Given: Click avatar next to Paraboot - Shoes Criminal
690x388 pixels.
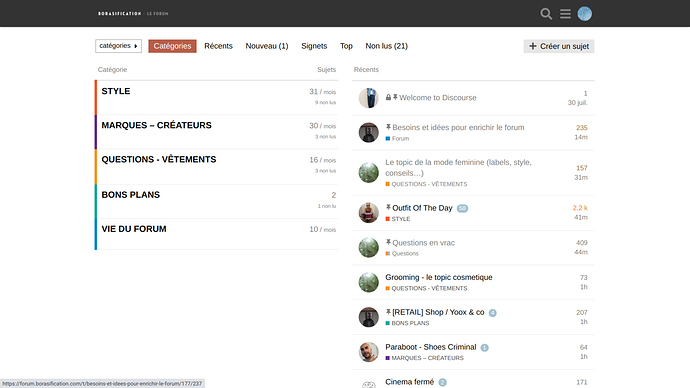Looking at the screenshot, I should coord(368,352).
